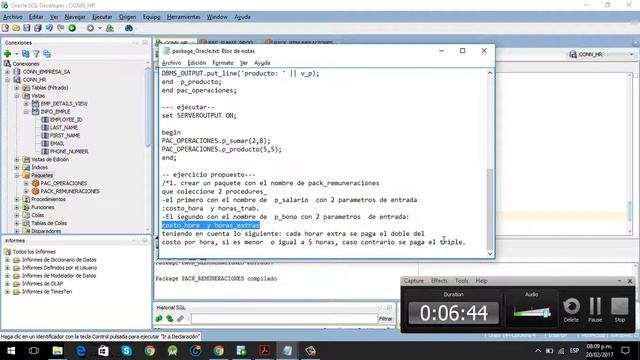Click the Save All toolbar icon
Viewport: 640px width, 360px height.
[x=38, y=28]
